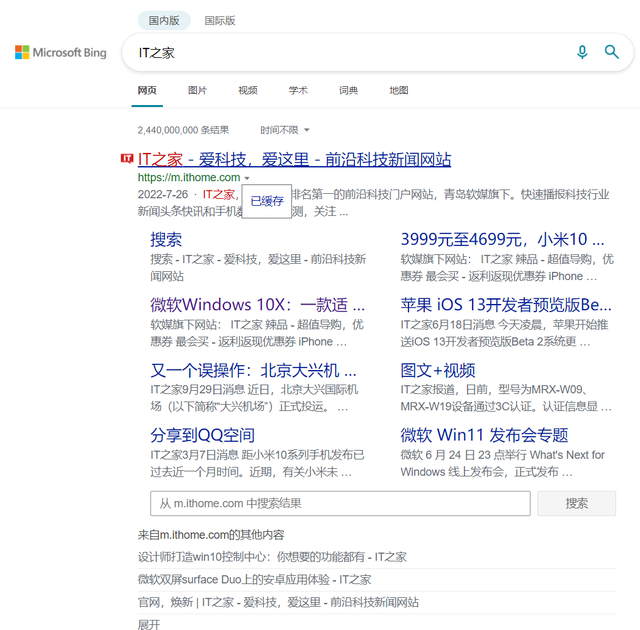Click the https://m.ithome.com green URL
This screenshot has width=640, height=630.
point(189,177)
